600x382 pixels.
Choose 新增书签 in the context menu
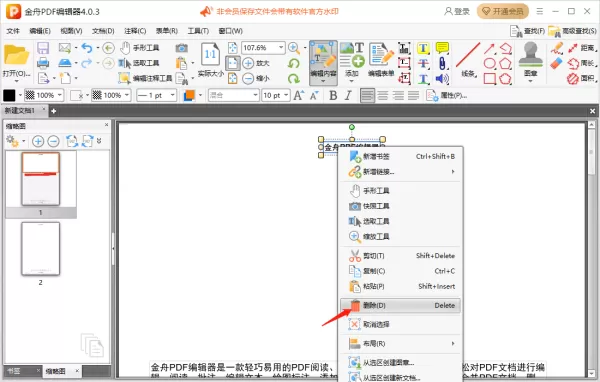click(400, 156)
